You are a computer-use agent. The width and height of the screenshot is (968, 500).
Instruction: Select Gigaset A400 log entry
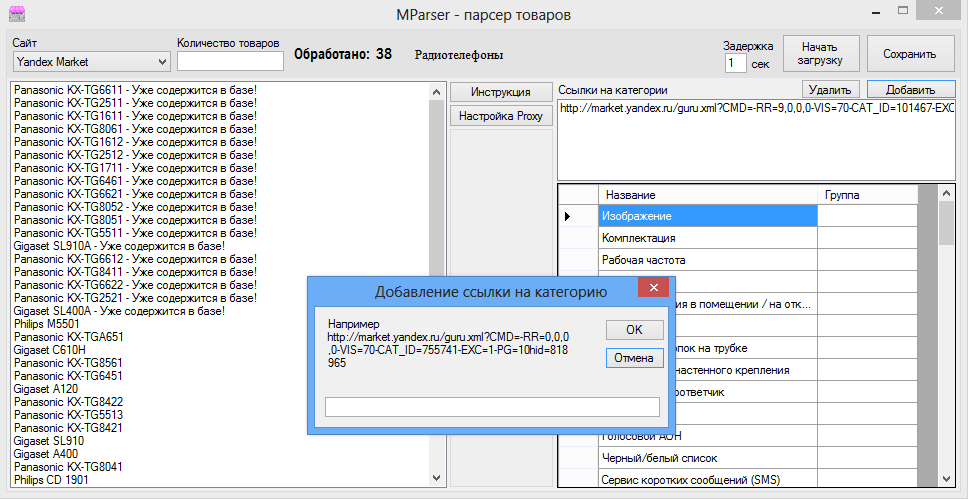point(46,454)
